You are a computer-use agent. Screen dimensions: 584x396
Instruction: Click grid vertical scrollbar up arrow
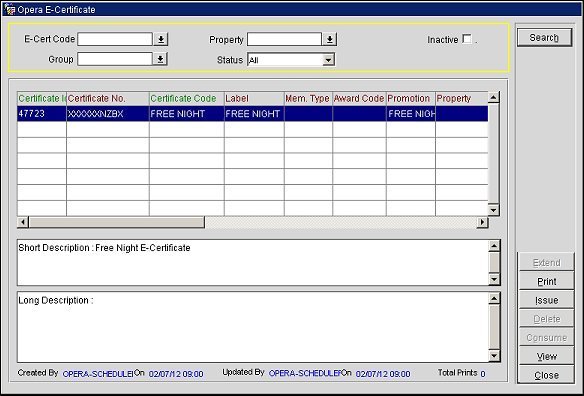click(x=493, y=98)
